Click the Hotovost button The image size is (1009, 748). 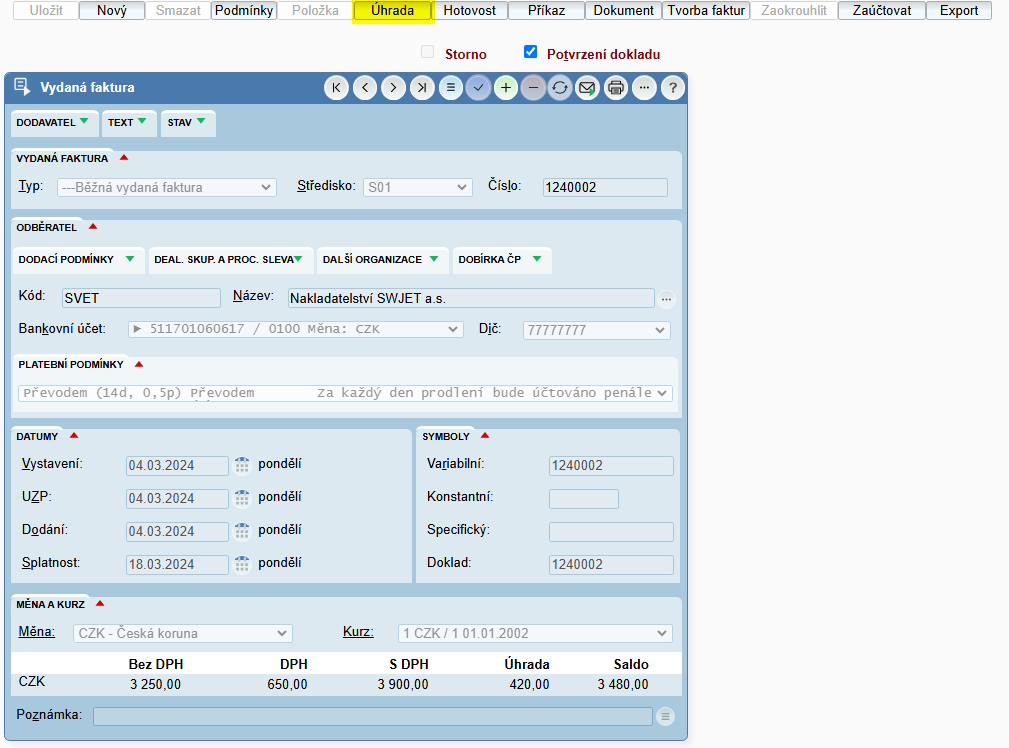pyautogui.click(x=470, y=10)
